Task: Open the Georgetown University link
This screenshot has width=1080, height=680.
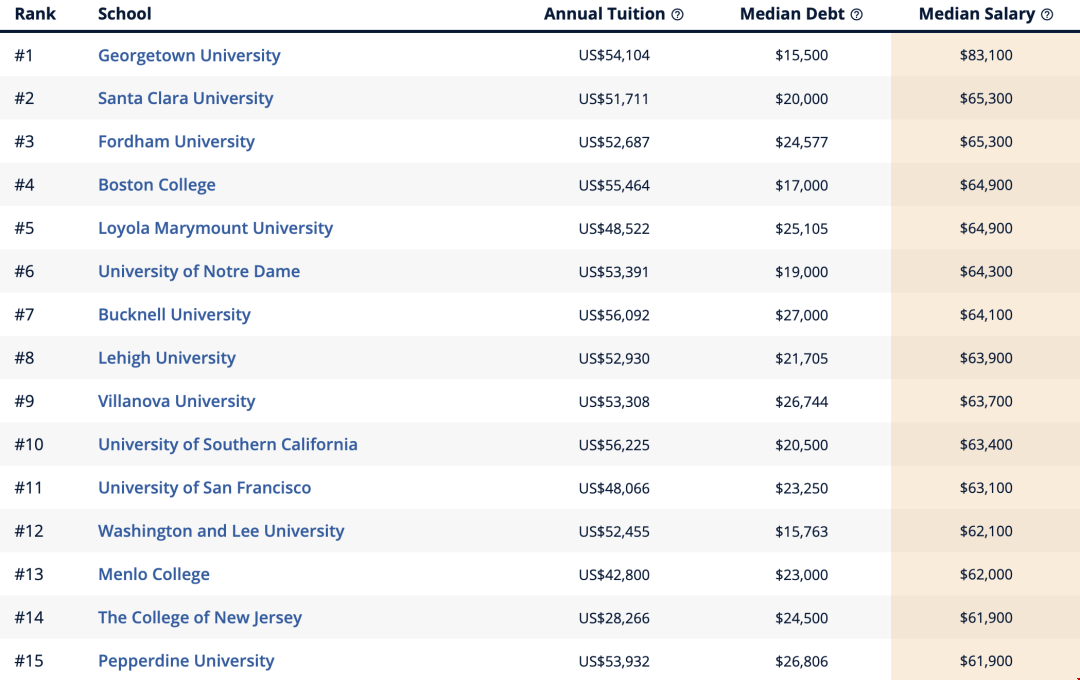Action: point(189,55)
